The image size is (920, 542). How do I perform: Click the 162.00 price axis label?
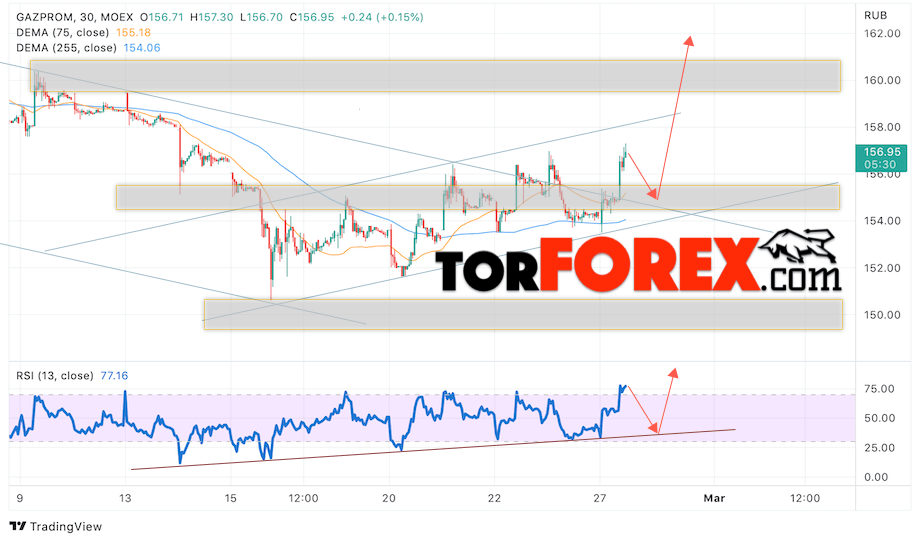882,33
